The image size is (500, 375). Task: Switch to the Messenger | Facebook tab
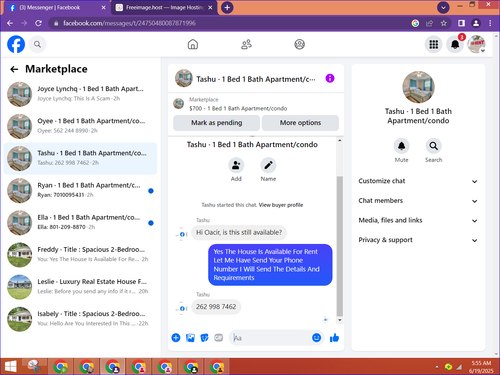coord(55,8)
